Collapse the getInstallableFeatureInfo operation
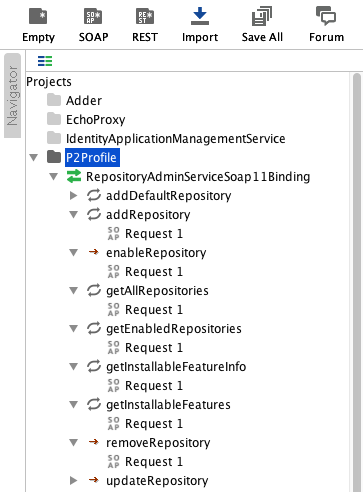Image resolution: width=363 pixels, height=492 pixels. pos(74,367)
